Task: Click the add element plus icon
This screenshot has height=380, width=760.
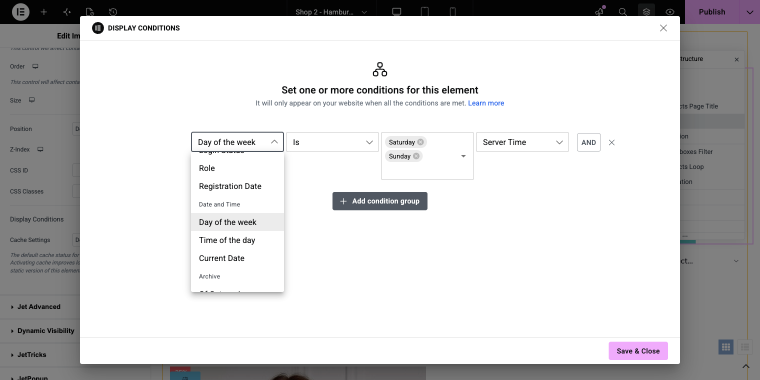Action: coord(44,12)
